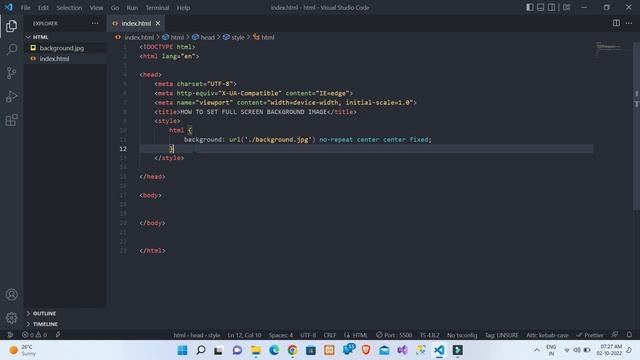Viewport: 640px width, 360px height.
Task: Open the Edit menu
Action: click(x=43, y=8)
